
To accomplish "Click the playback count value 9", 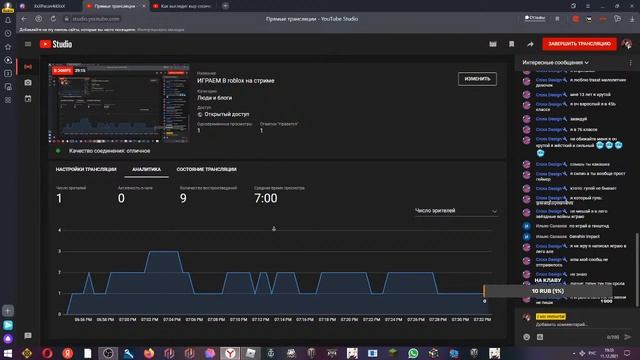I will click(x=183, y=198).
